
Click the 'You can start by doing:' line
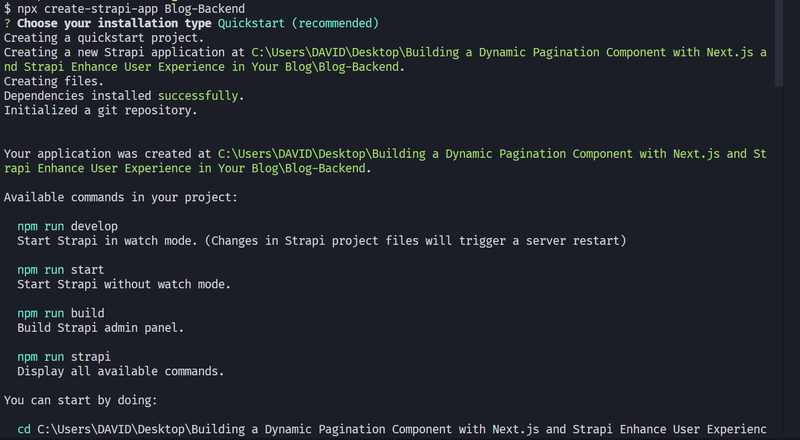click(x=81, y=401)
